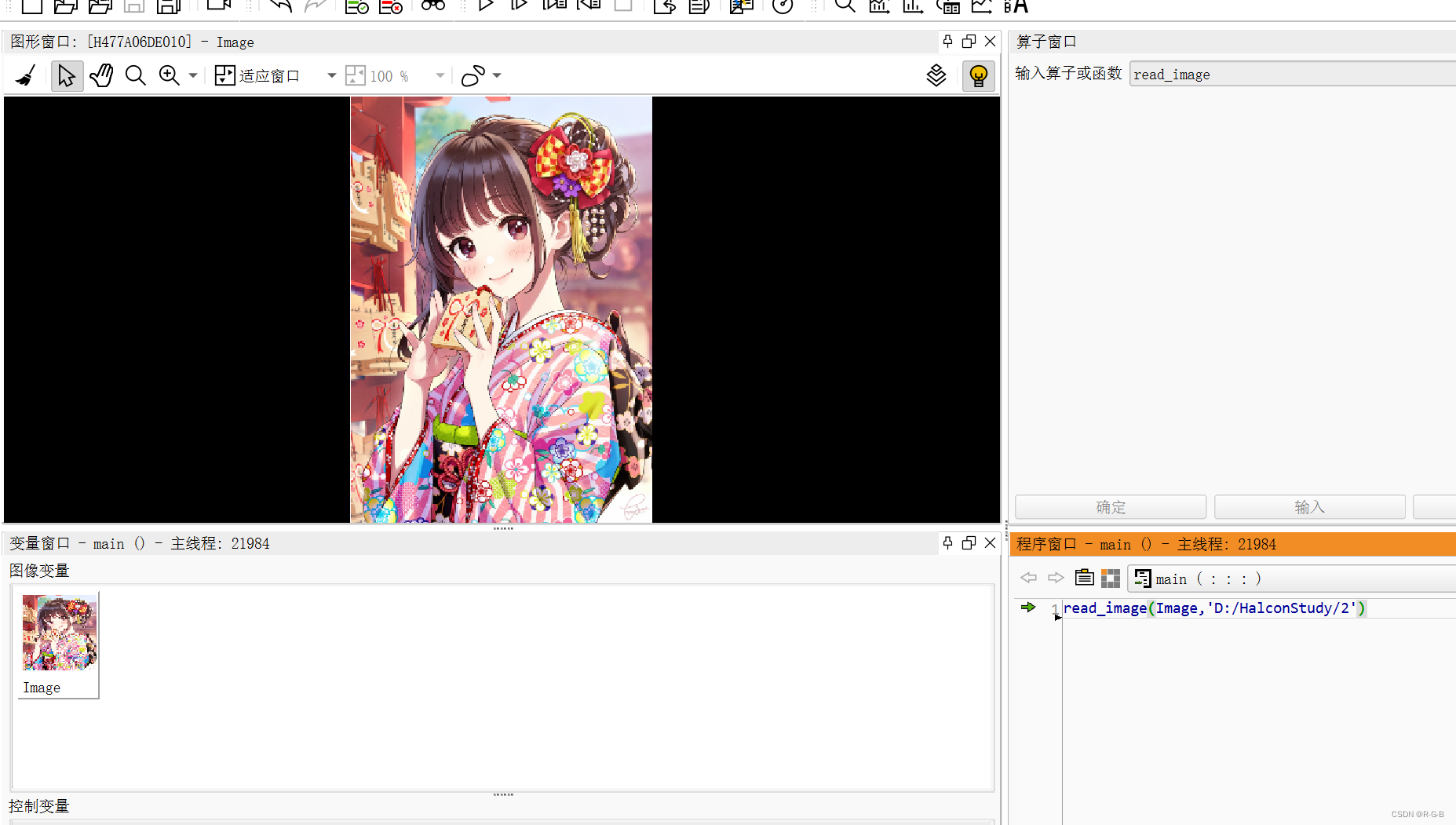Screen dimensions: 1456x825
Task: Expand the ROI shape tool dropdown
Action: (497, 76)
